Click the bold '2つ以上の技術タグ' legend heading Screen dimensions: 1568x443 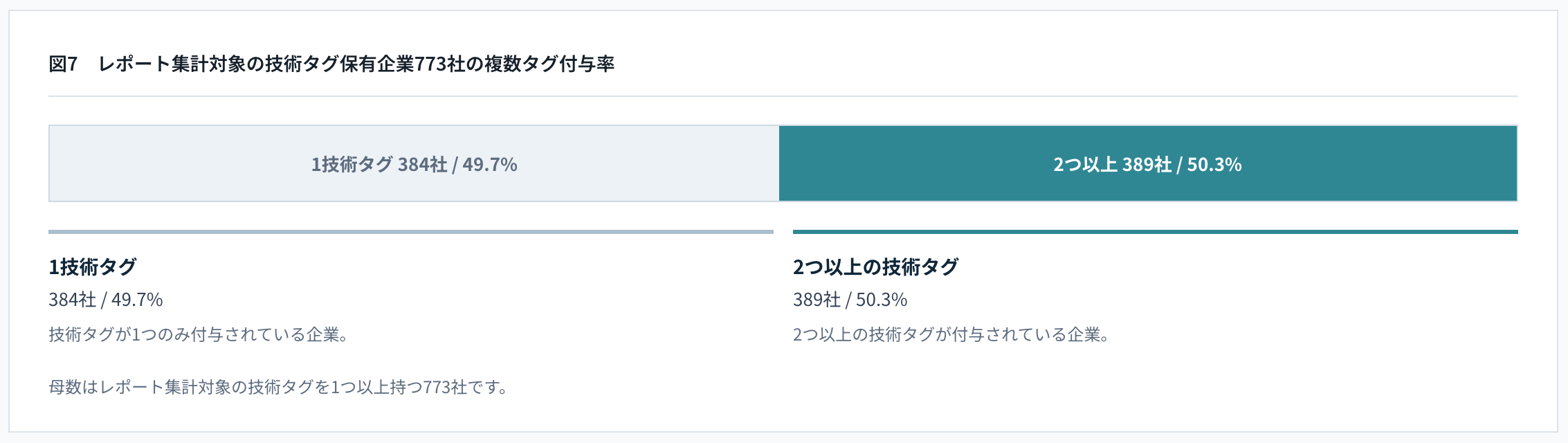click(875, 266)
